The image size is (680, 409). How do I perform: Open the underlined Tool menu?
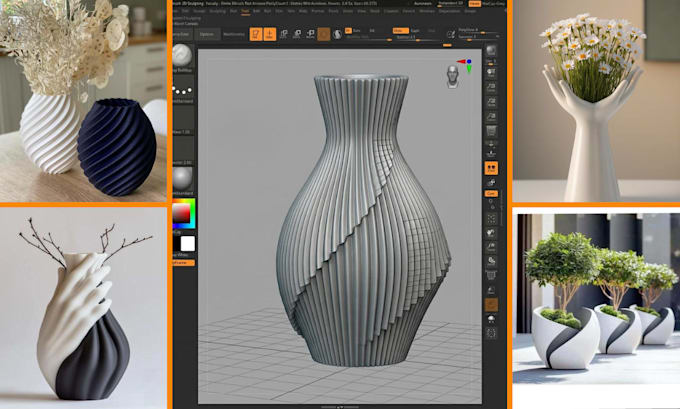245,11
